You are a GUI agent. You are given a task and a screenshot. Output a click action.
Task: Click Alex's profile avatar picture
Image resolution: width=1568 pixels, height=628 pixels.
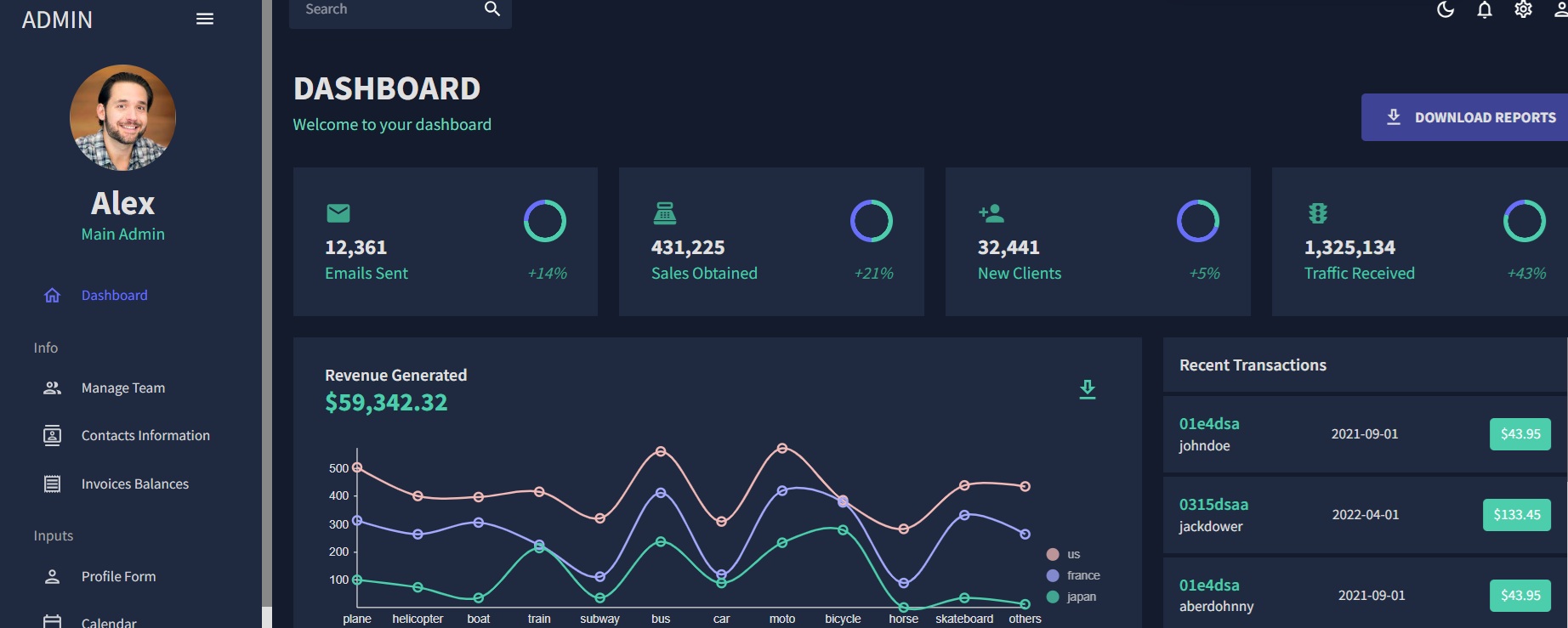123,118
